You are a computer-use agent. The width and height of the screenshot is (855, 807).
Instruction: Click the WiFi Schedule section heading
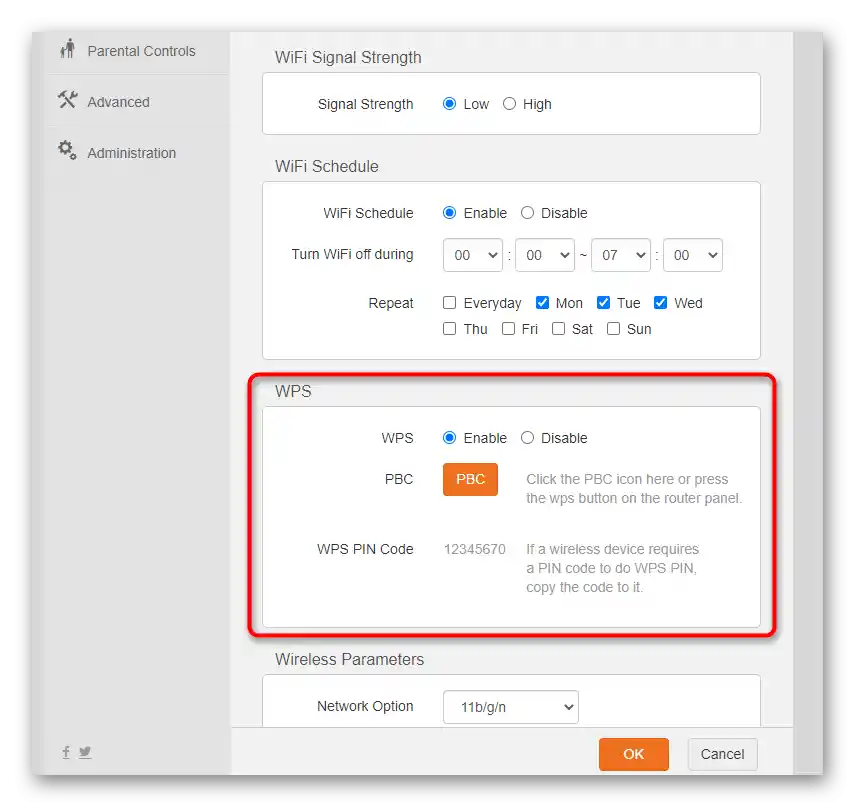(x=327, y=166)
